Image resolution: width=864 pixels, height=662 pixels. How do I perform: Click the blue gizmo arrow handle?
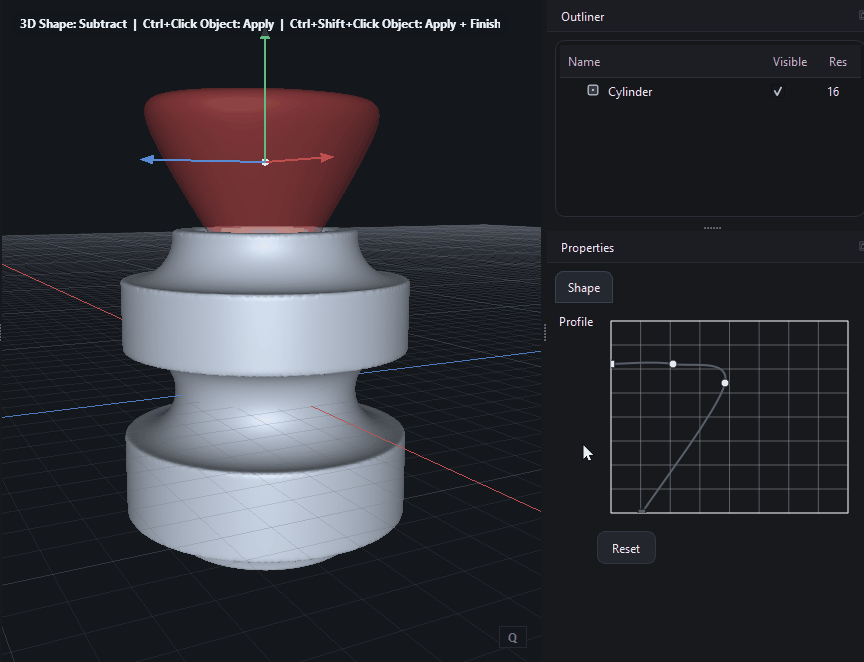(146, 159)
